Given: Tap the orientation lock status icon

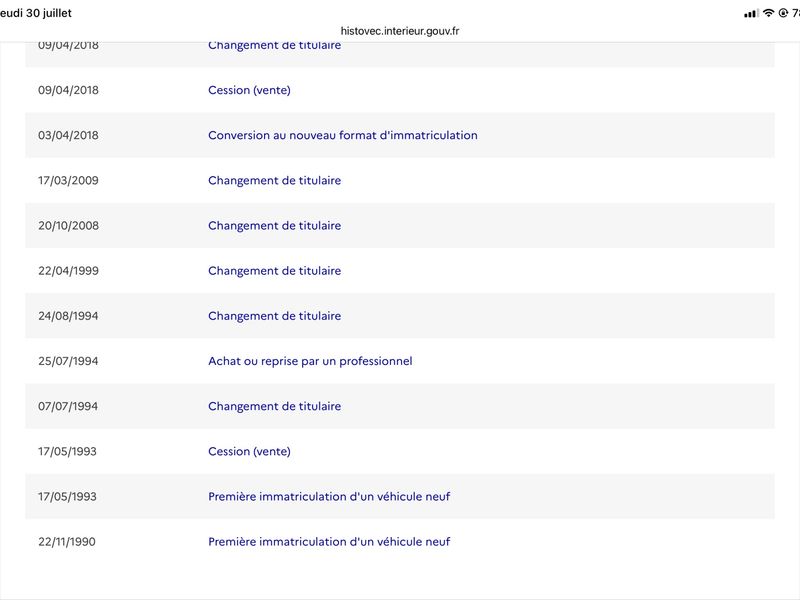Looking at the screenshot, I should (x=783, y=13).
